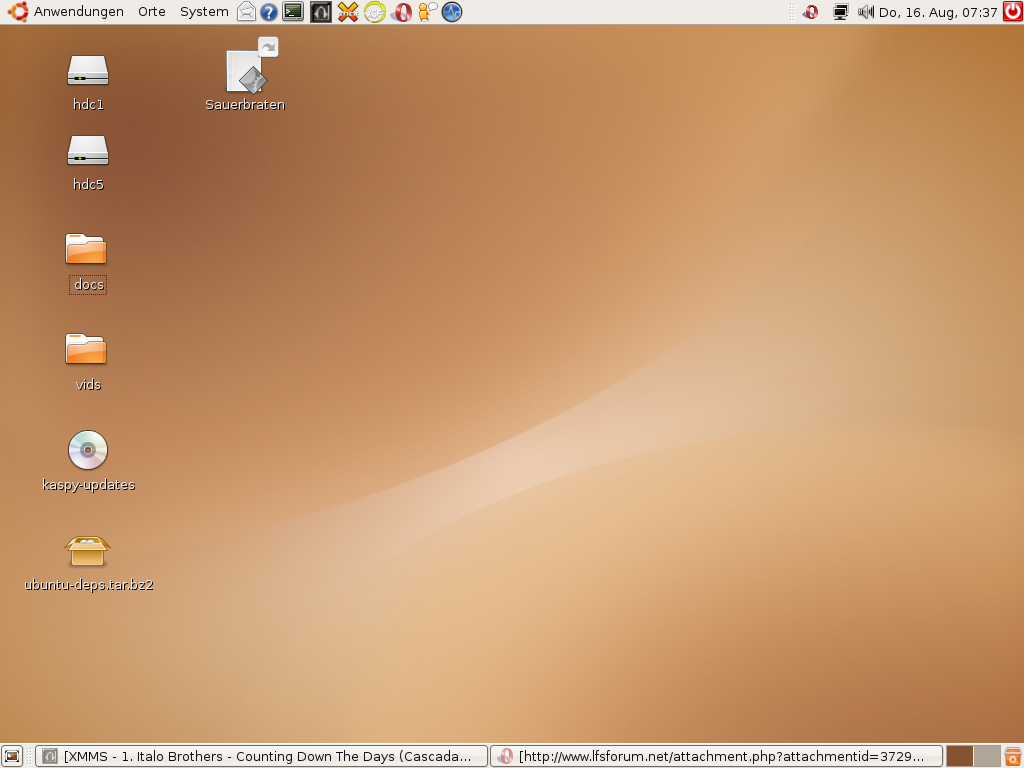Launch the terminal from top panel
1024x768 pixels.
pyautogui.click(x=293, y=12)
